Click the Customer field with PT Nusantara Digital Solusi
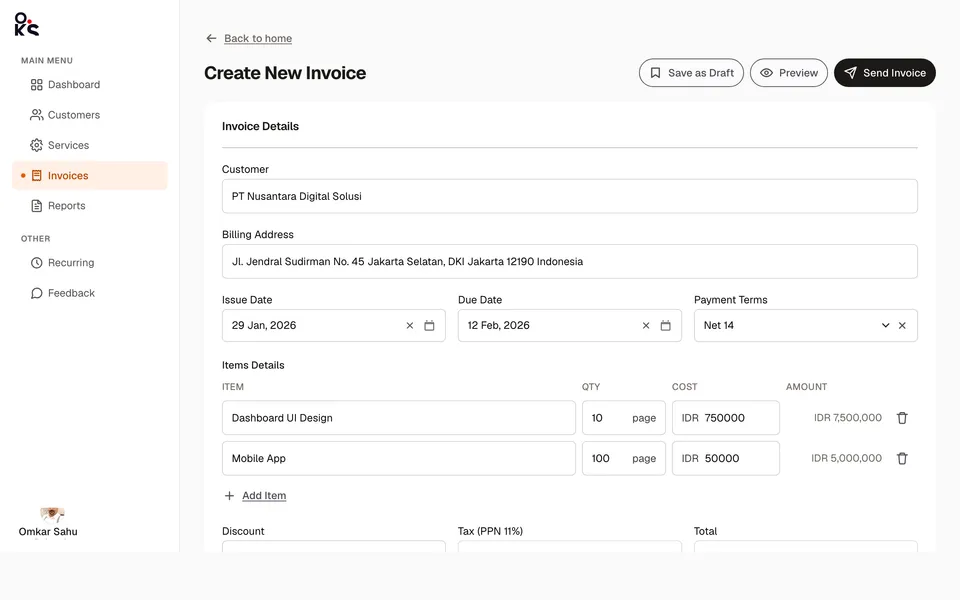 pos(569,197)
